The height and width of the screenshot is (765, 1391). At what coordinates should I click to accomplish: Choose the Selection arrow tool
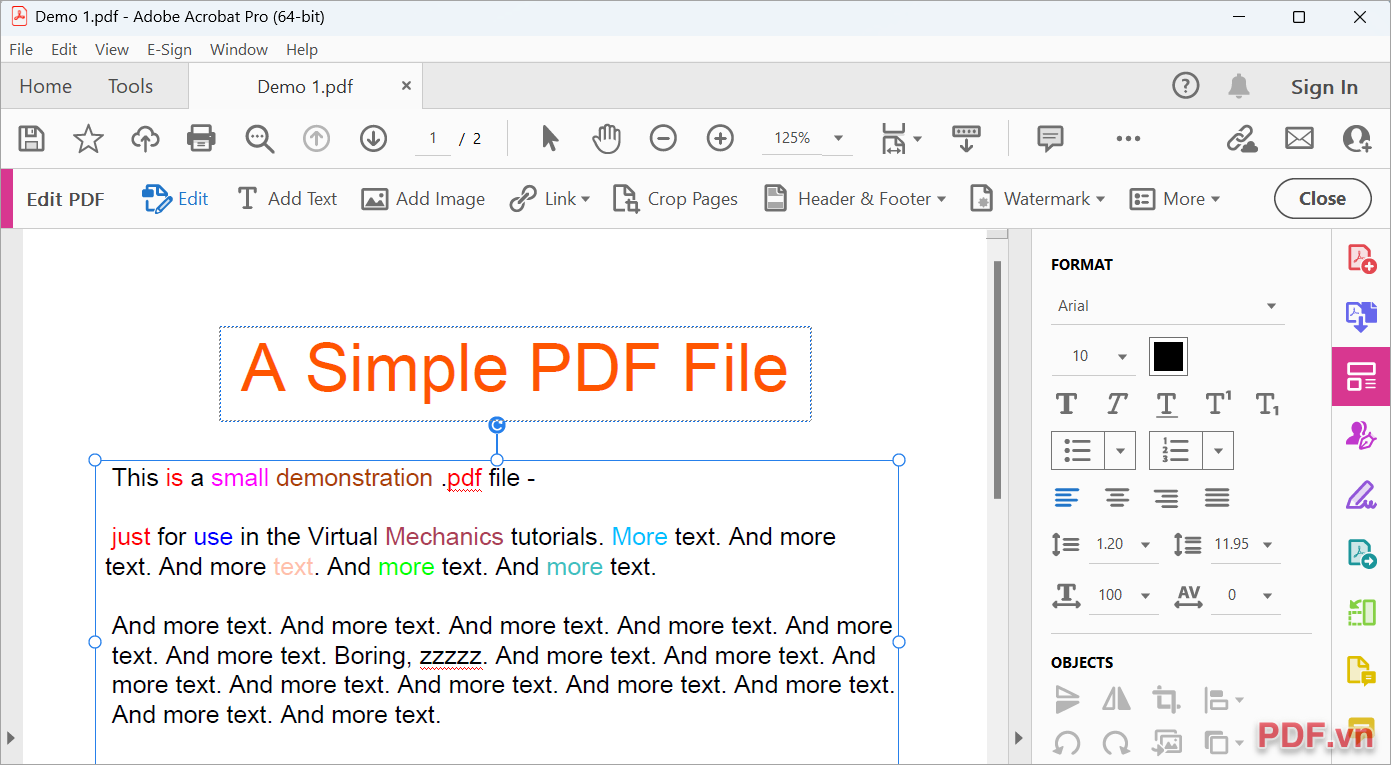point(549,138)
